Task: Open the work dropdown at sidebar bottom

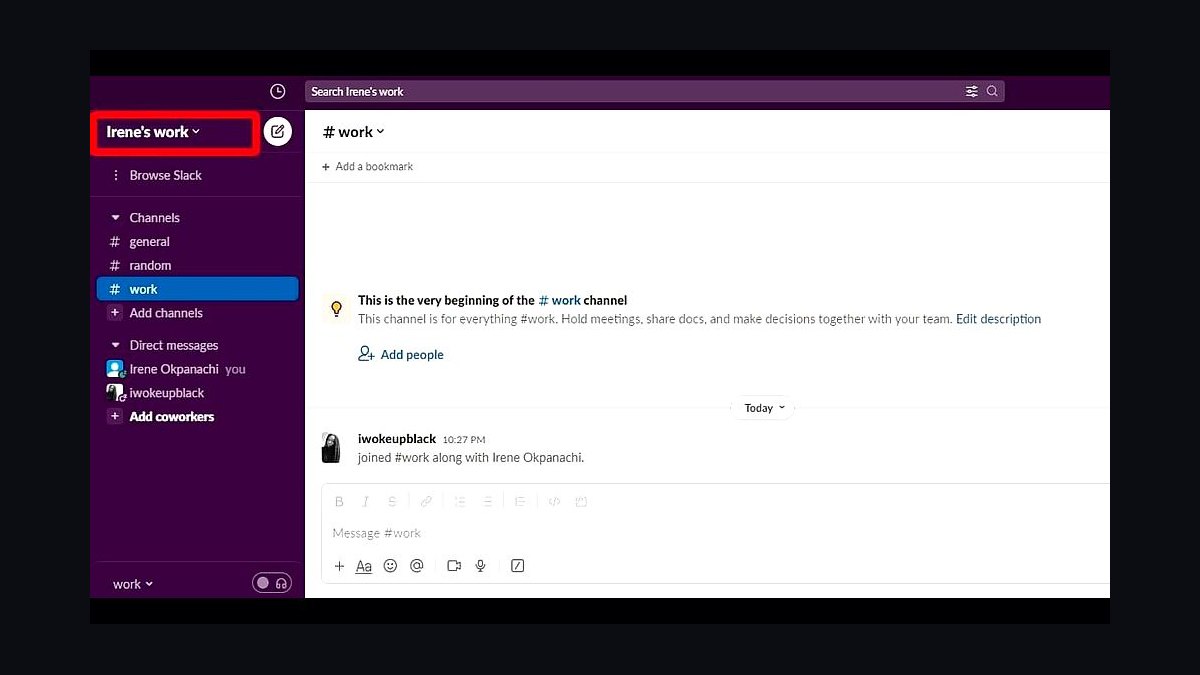Action: pos(133,584)
